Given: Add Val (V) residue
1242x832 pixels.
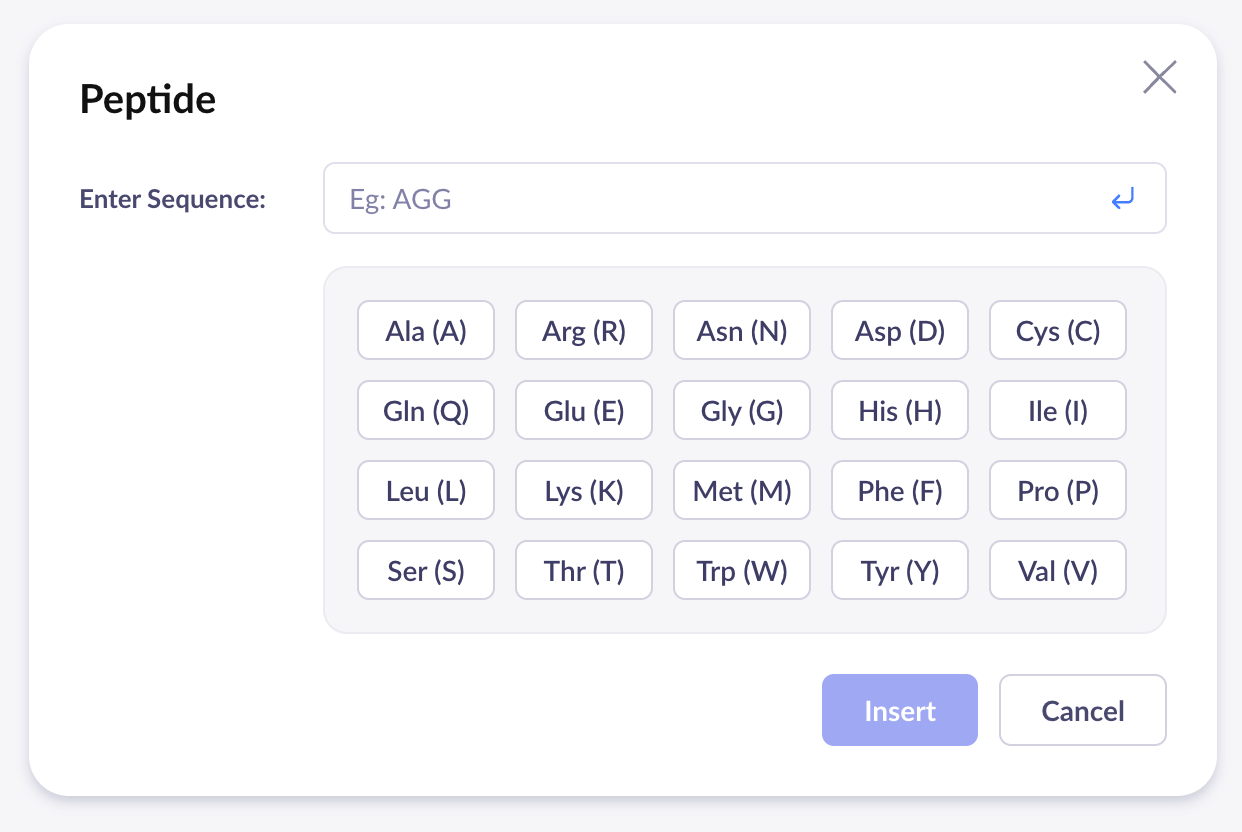Looking at the screenshot, I should click(x=1058, y=571).
